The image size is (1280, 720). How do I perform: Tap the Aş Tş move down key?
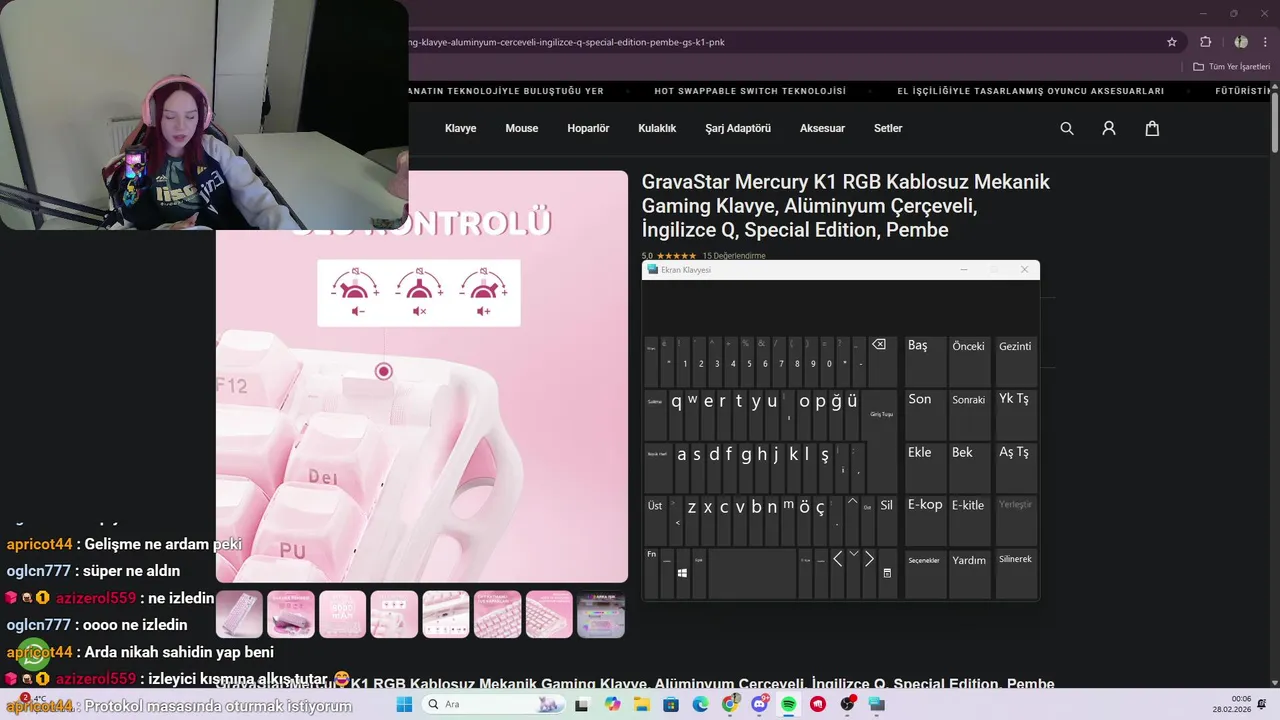[1015, 468]
